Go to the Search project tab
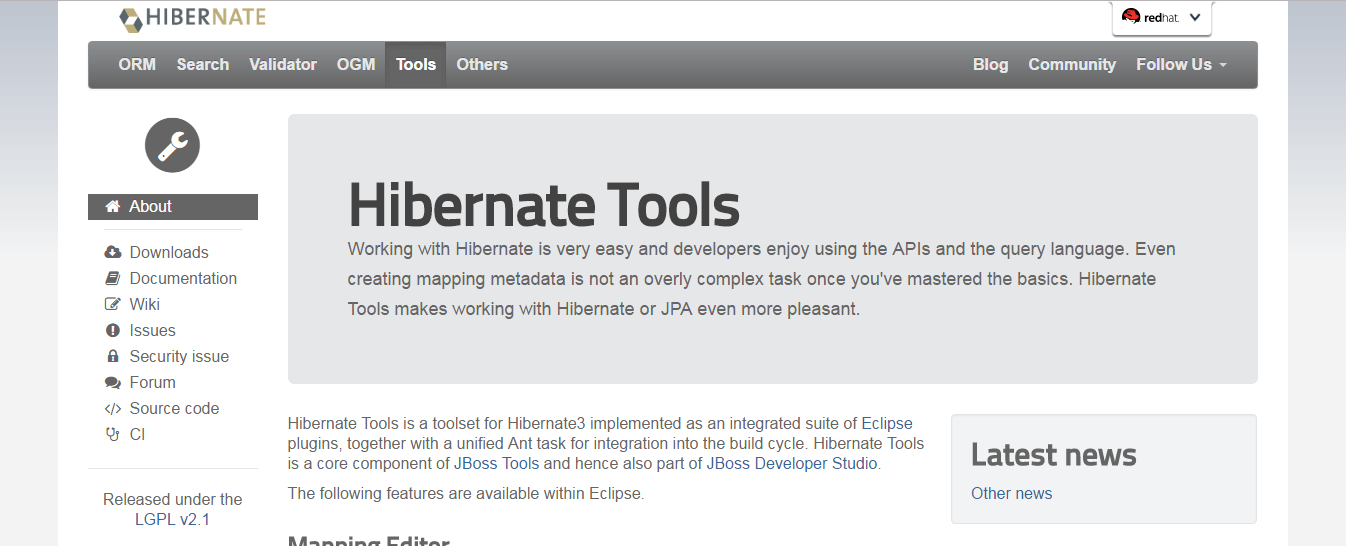The image size is (1346, 546). (x=203, y=64)
